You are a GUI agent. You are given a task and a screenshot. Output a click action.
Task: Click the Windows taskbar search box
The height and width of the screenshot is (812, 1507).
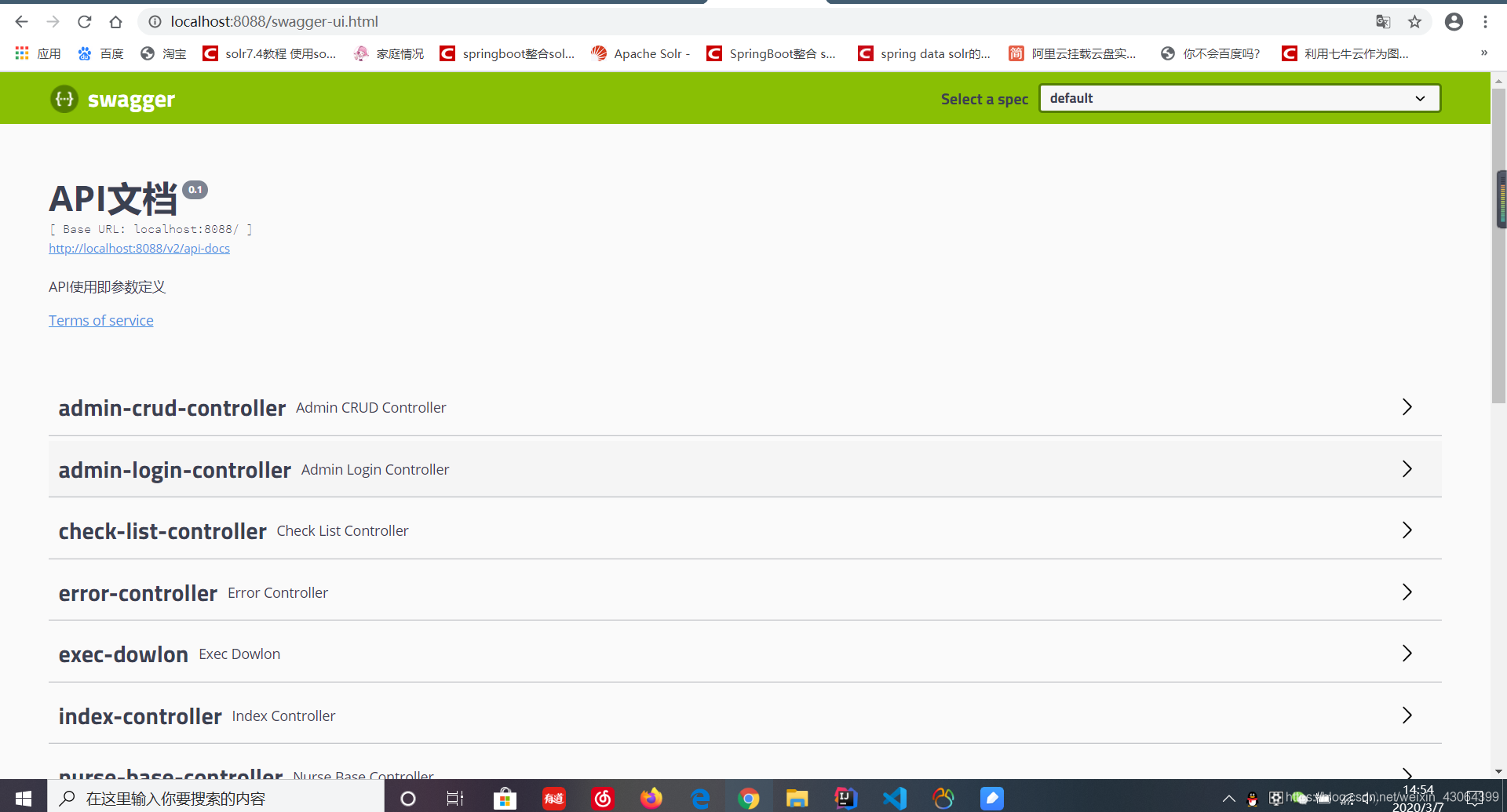click(216, 798)
